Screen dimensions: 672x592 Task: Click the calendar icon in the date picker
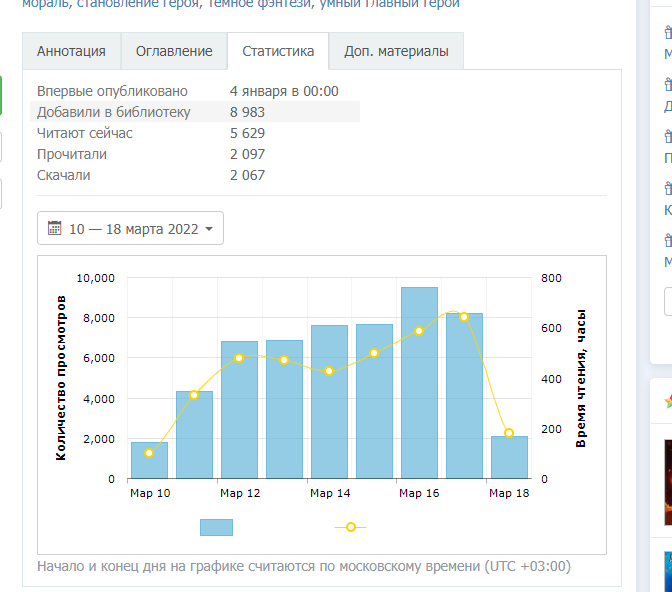click(55, 229)
